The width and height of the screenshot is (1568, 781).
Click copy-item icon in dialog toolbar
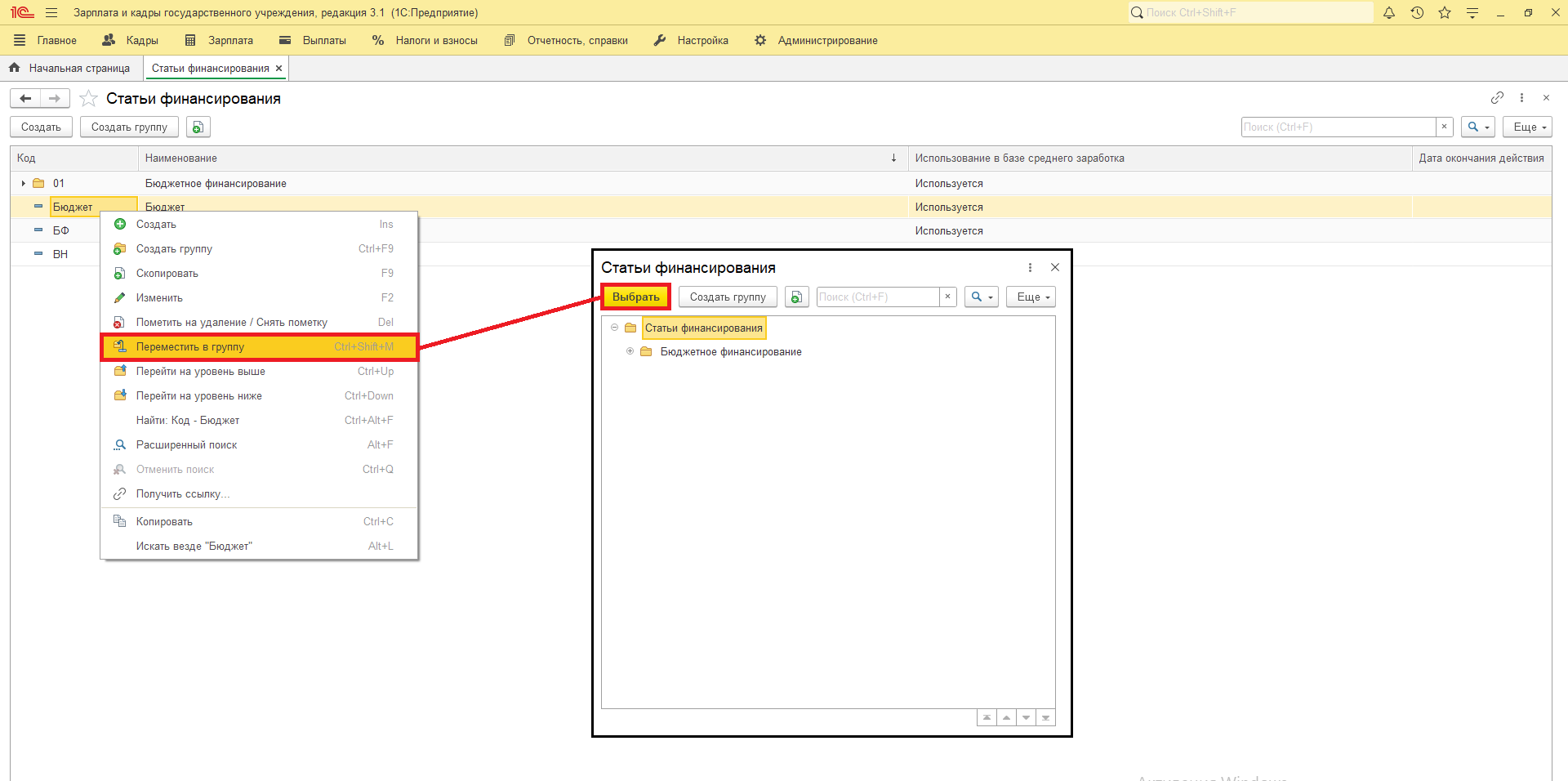click(796, 297)
